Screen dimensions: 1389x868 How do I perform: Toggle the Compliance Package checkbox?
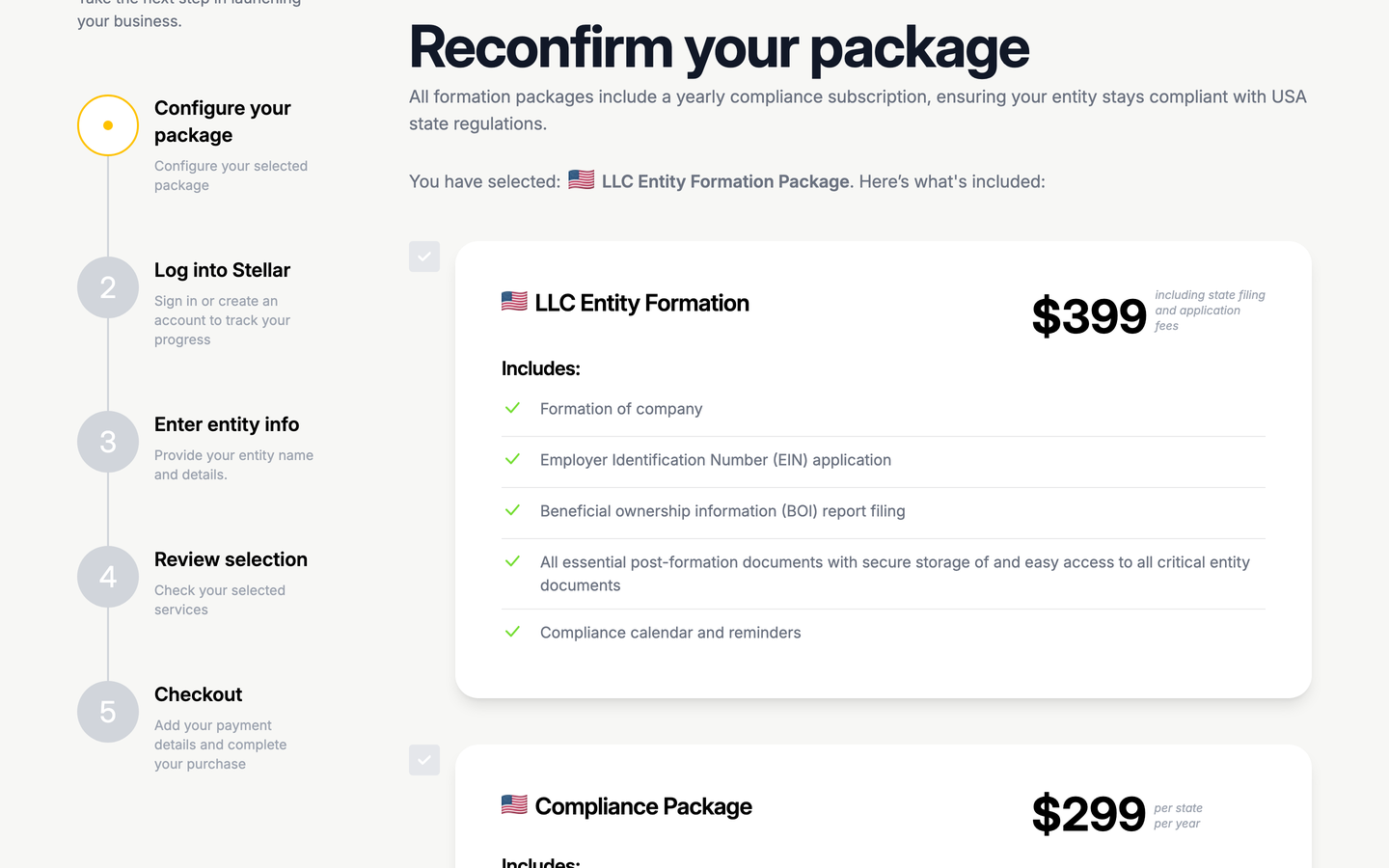click(424, 760)
